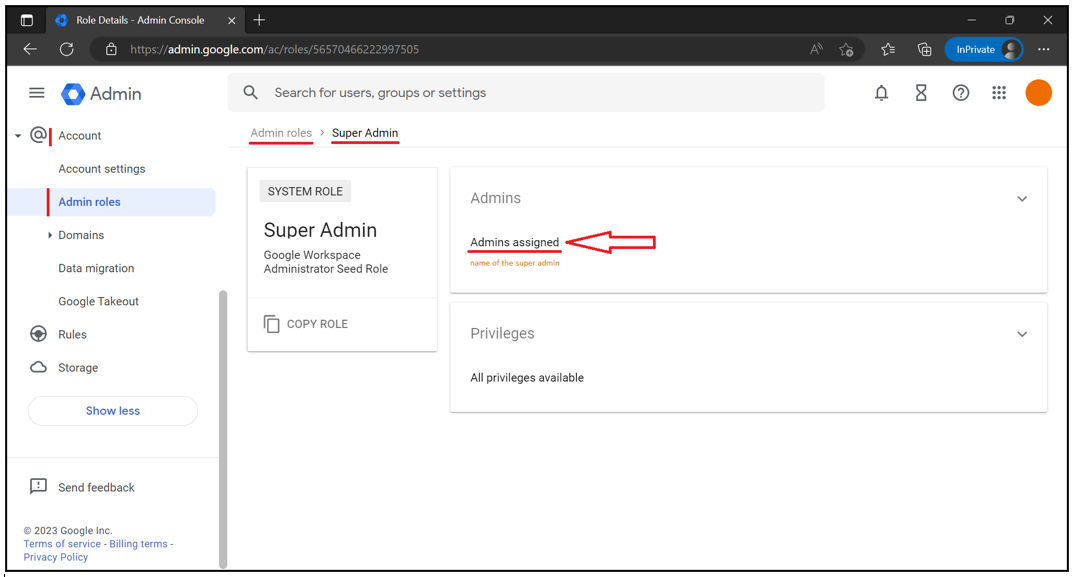Reload the page
This screenshot has height=577, width=1076.
tap(67, 49)
